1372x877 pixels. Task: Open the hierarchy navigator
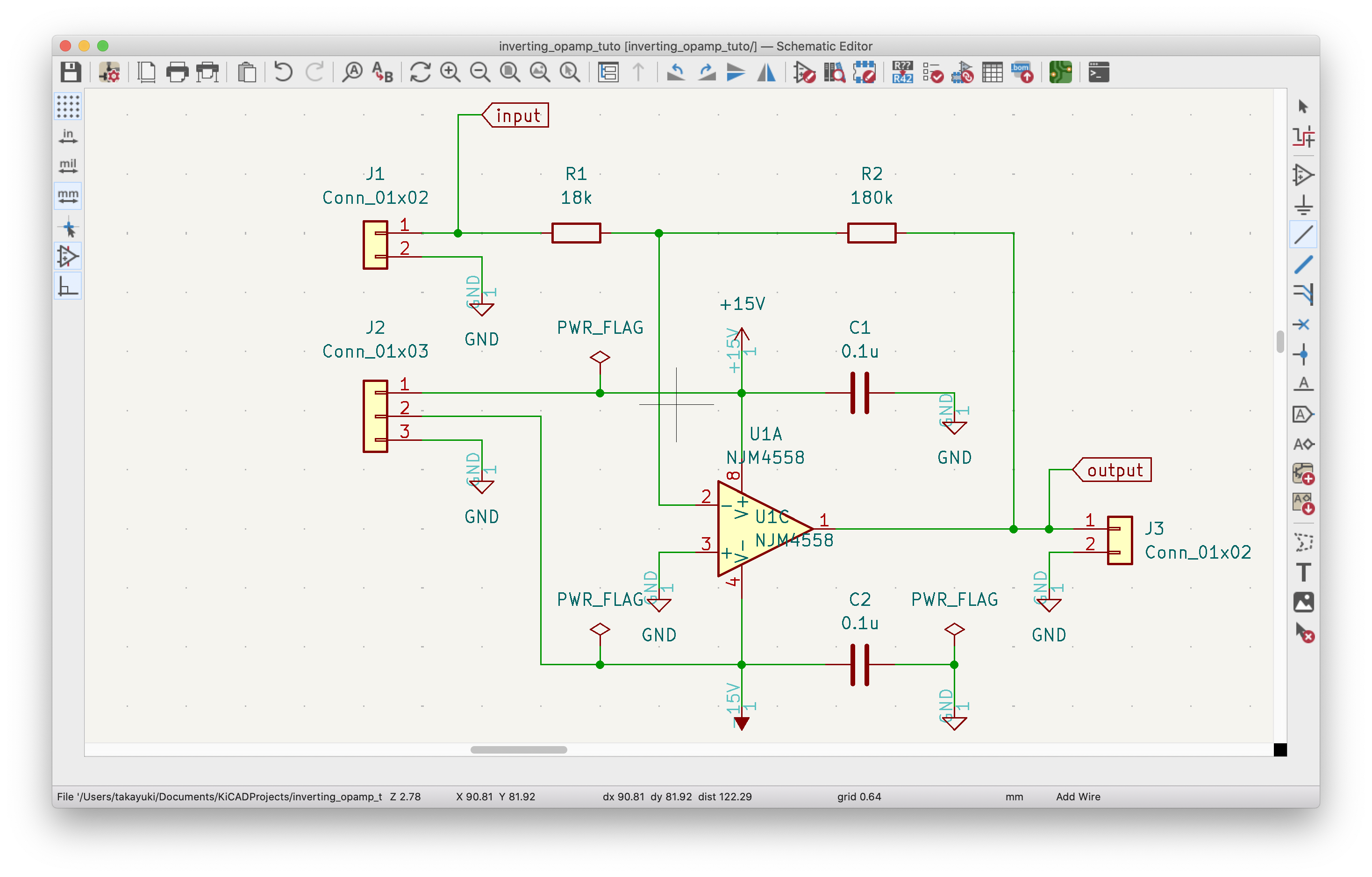pyautogui.click(x=608, y=72)
